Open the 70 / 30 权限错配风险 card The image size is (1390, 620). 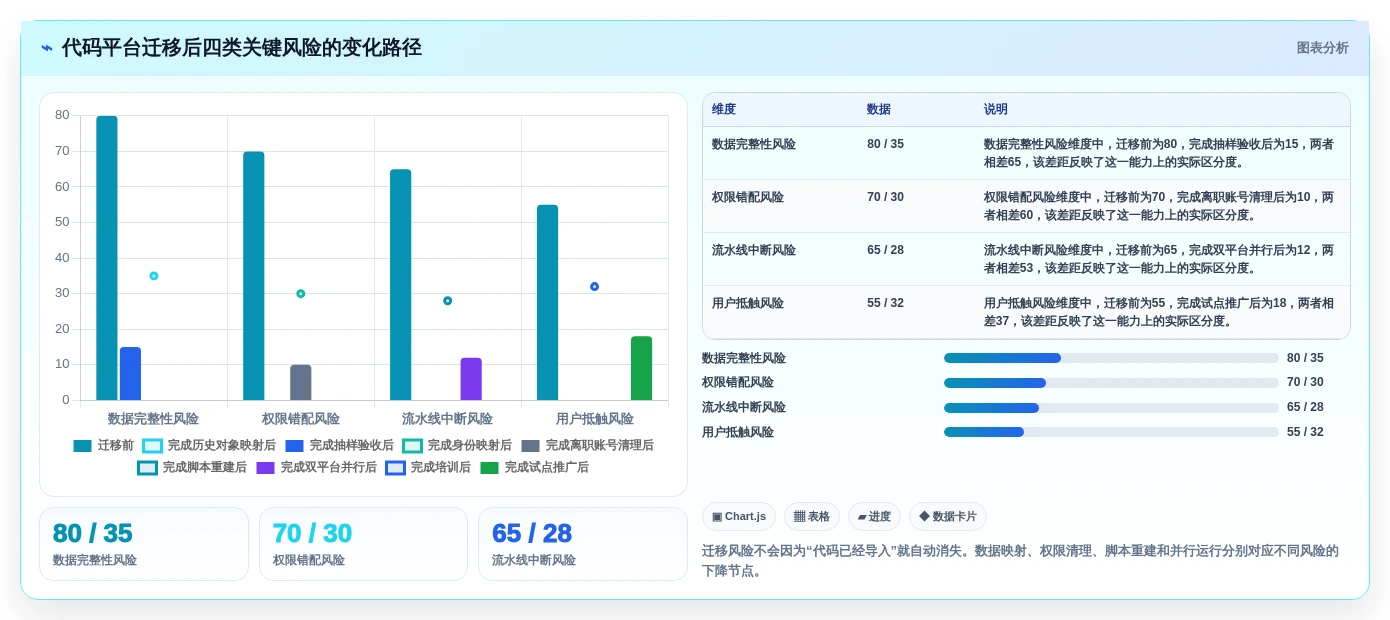363,544
